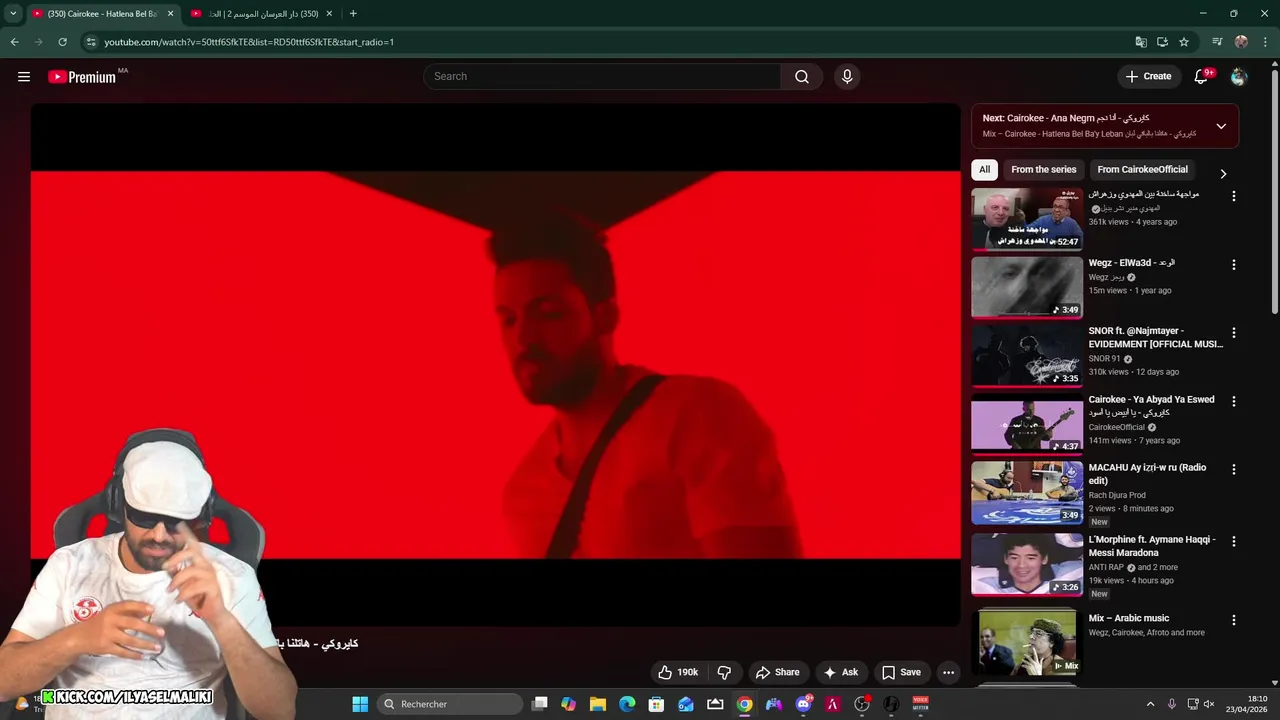Open the tab search dropdown in Chrome
1280x720 pixels.
coord(13,14)
